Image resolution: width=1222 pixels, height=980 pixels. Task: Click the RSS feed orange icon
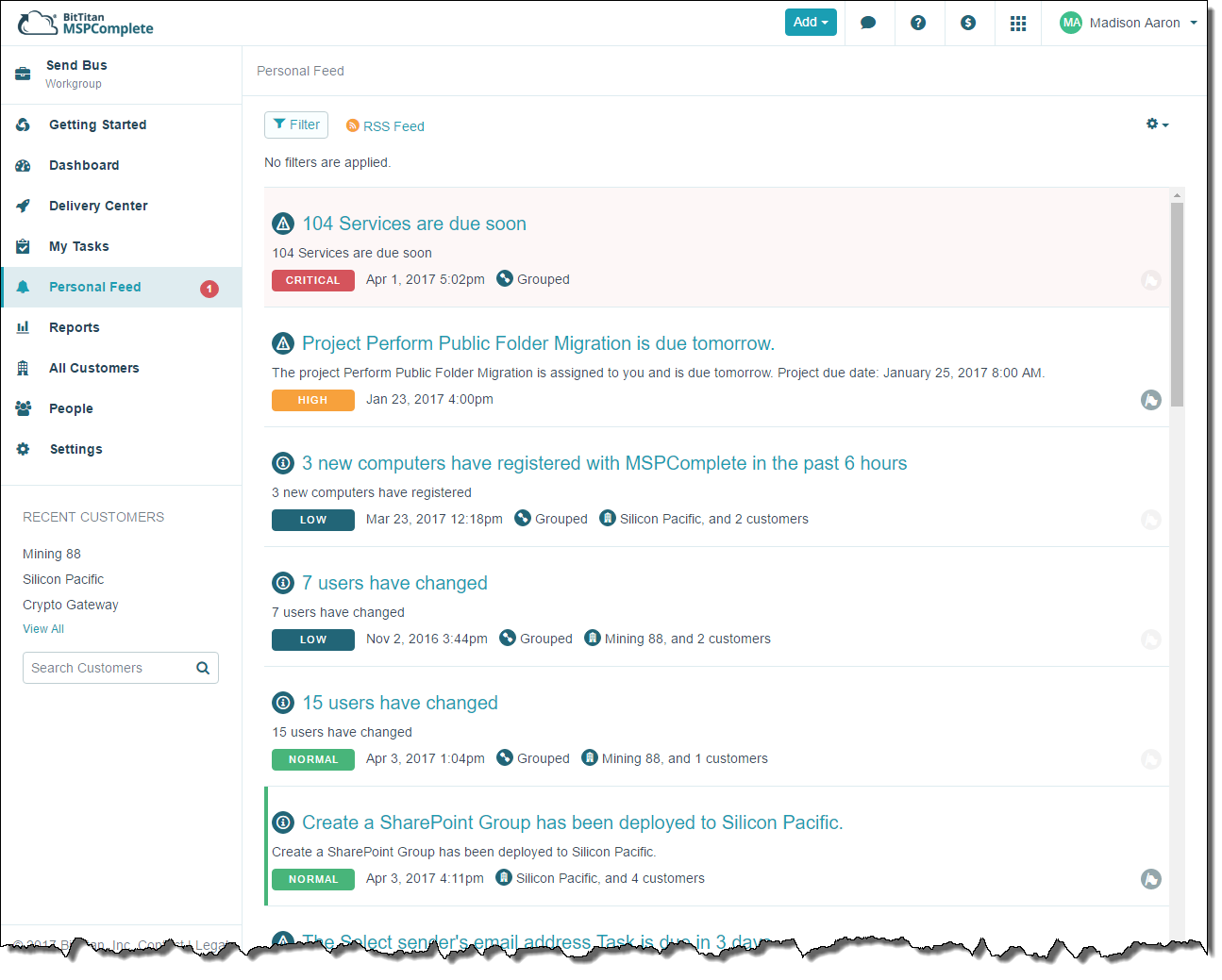click(353, 125)
